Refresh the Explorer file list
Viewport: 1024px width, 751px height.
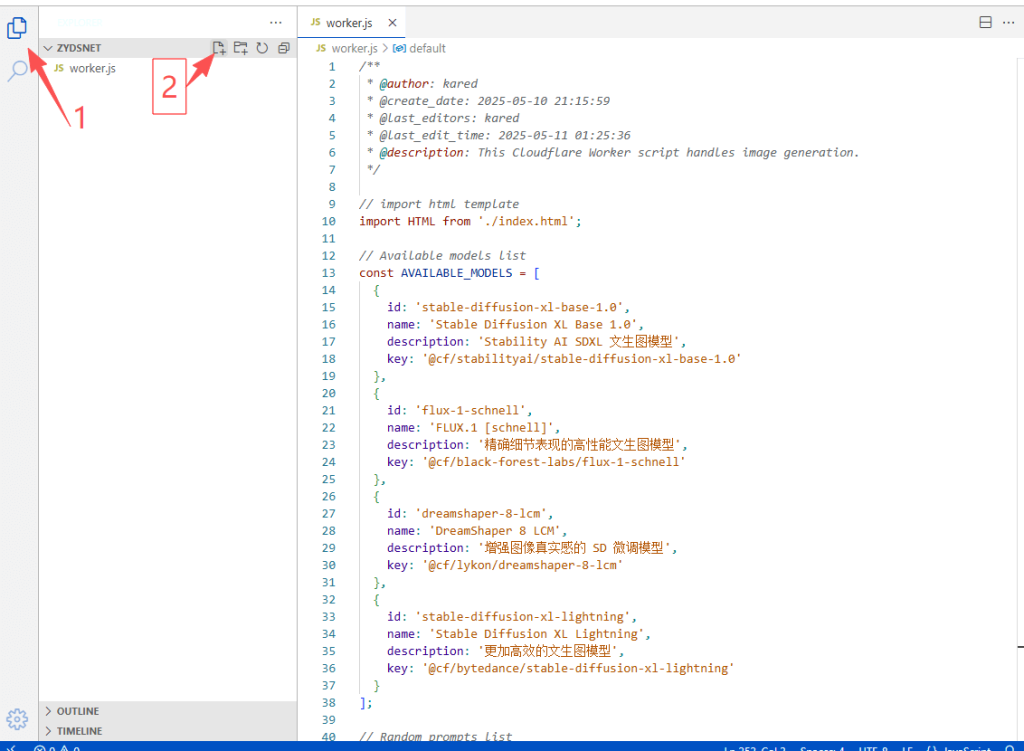(262, 48)
